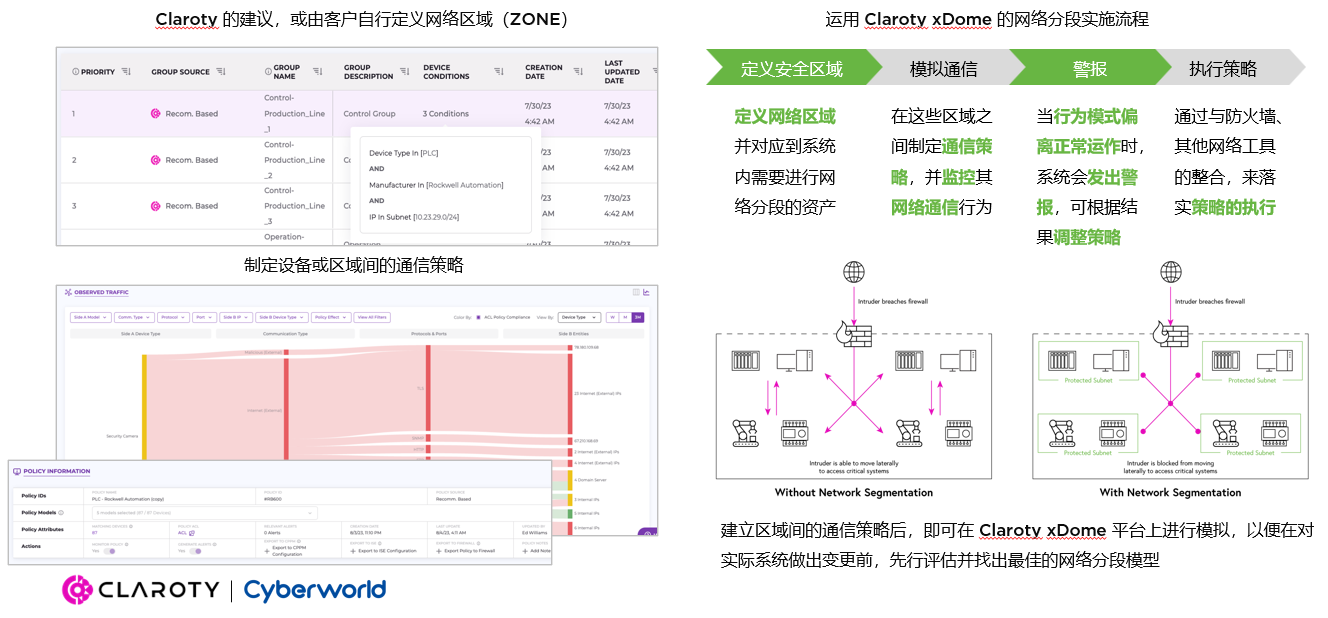Open the View By Device Type dropdown
The image size is (1328, 618).
click(580, 317)
